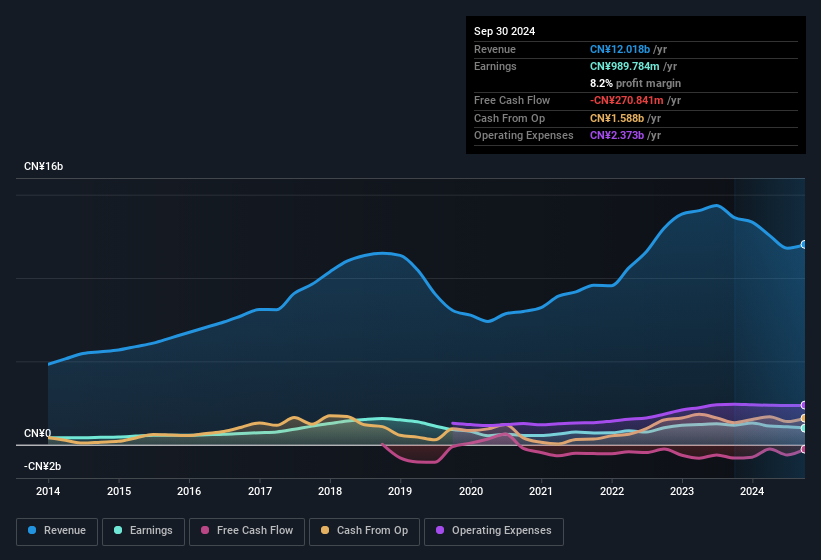Click the 2022 x-axis year label
Screen dimensions: 821x560
612,491
